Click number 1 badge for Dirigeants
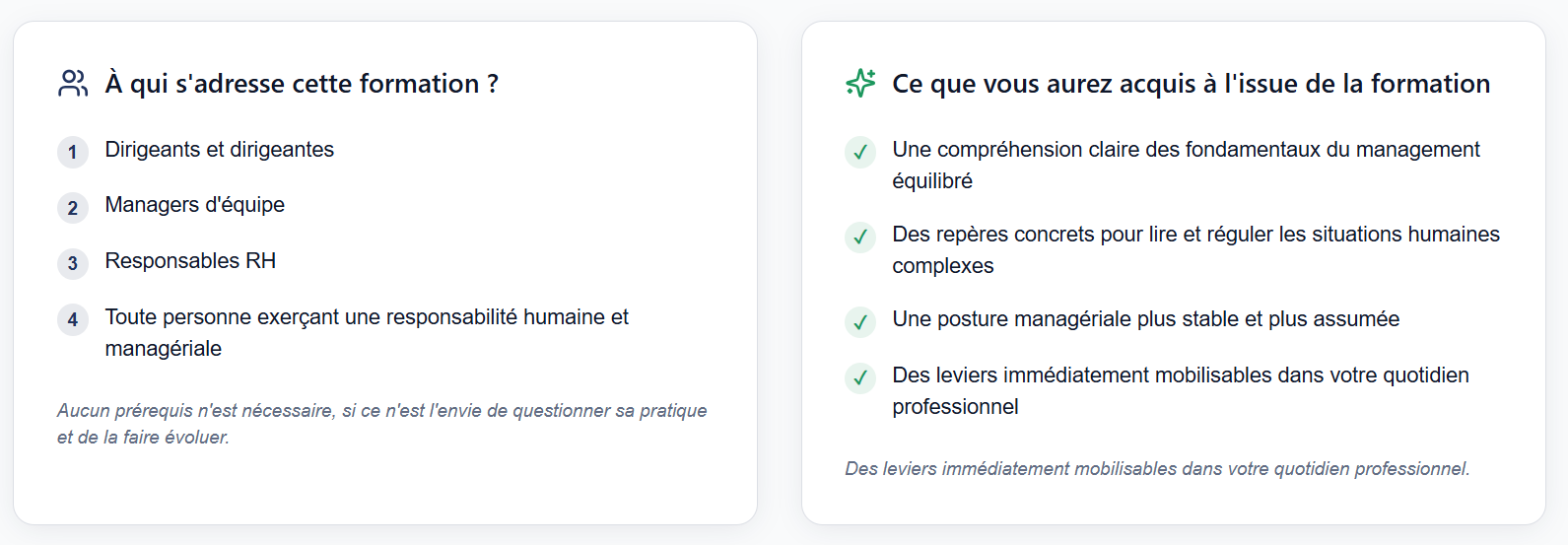 (73, 152)
